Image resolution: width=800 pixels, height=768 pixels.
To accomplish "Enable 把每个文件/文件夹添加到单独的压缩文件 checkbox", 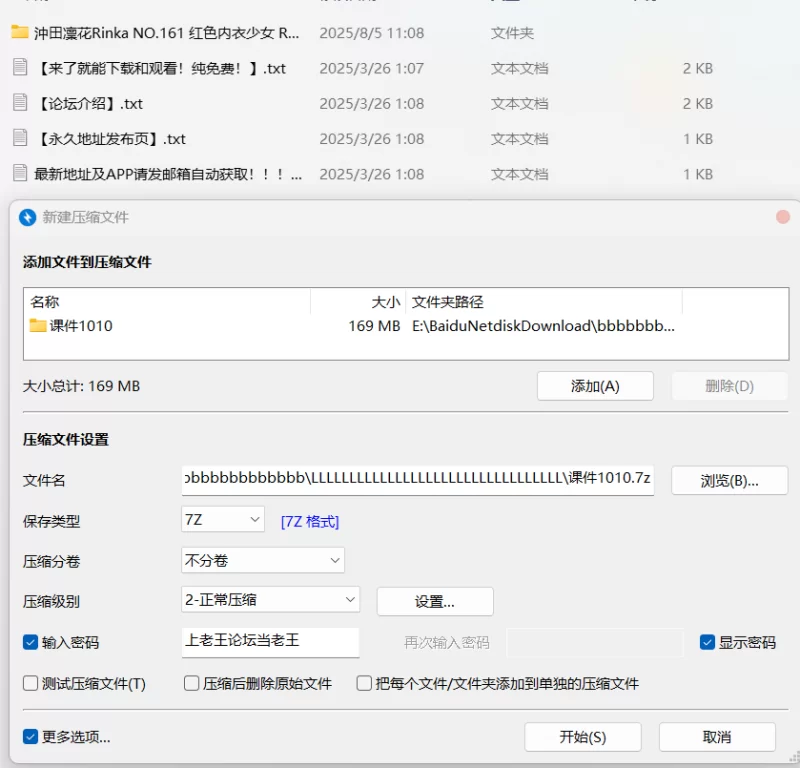I will pos(364,683).
